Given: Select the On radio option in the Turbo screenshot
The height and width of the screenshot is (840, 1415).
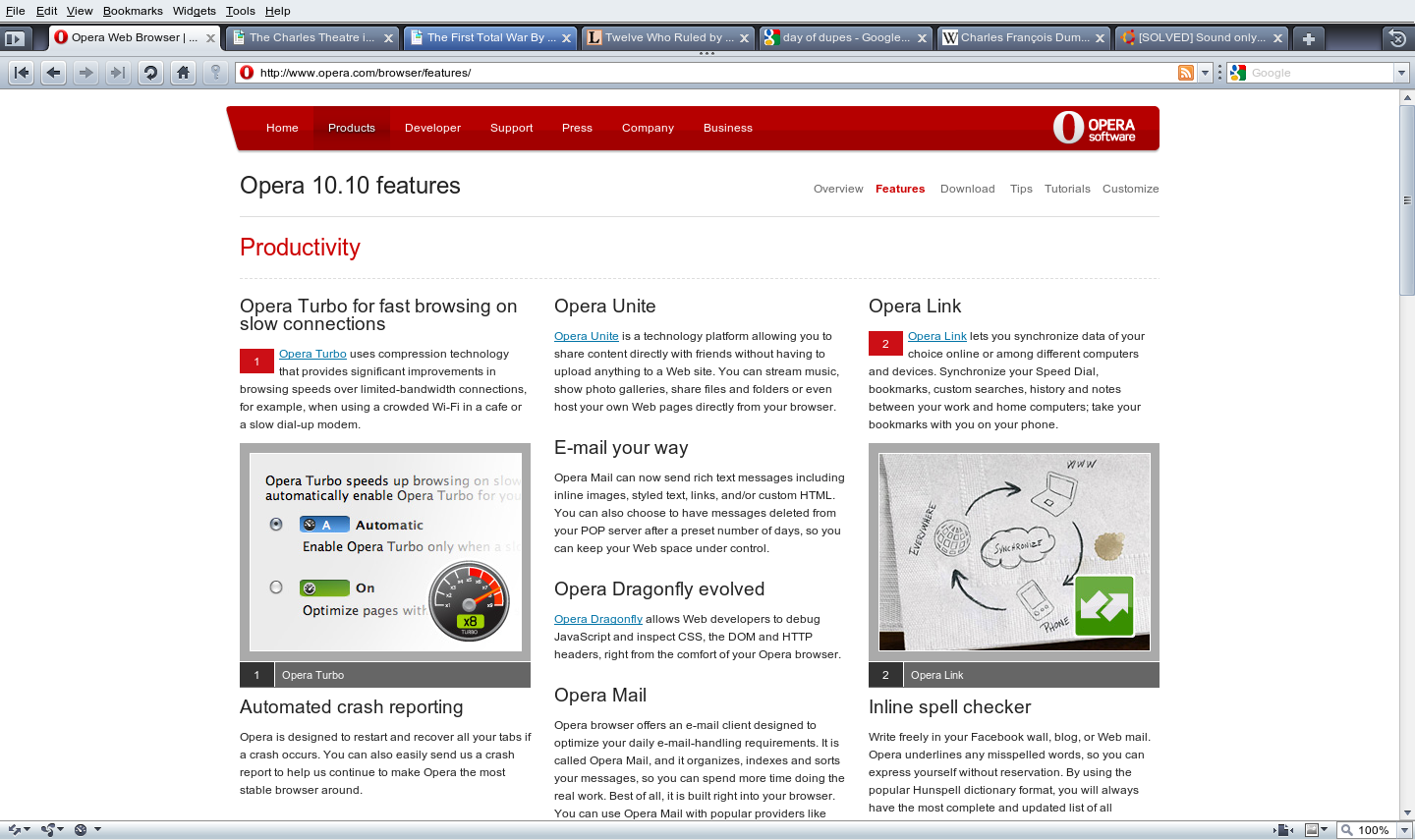Looking at the screenshot, I should (x=276, y=587).
